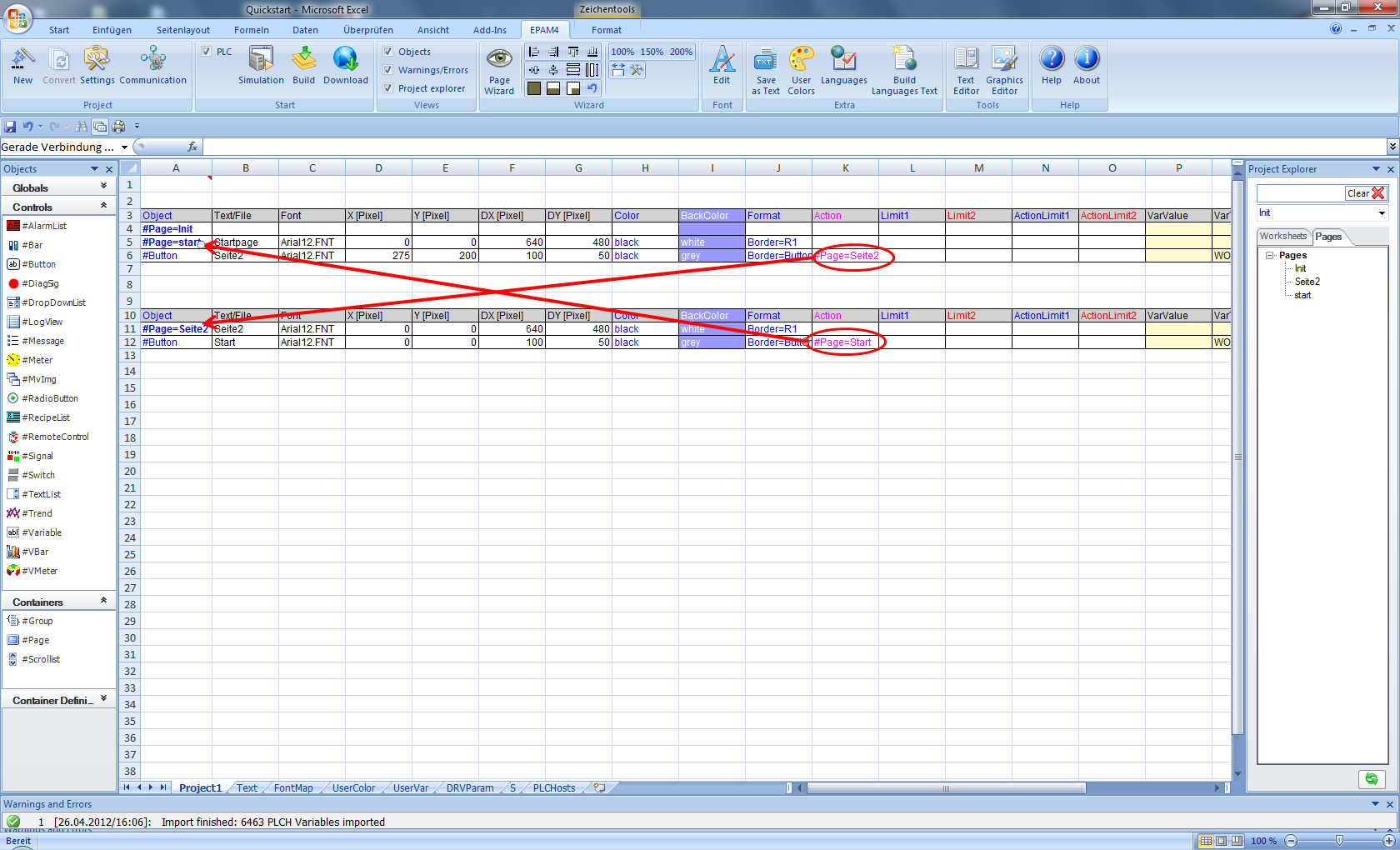Open project Settings in the ribbon

[97, 66]
